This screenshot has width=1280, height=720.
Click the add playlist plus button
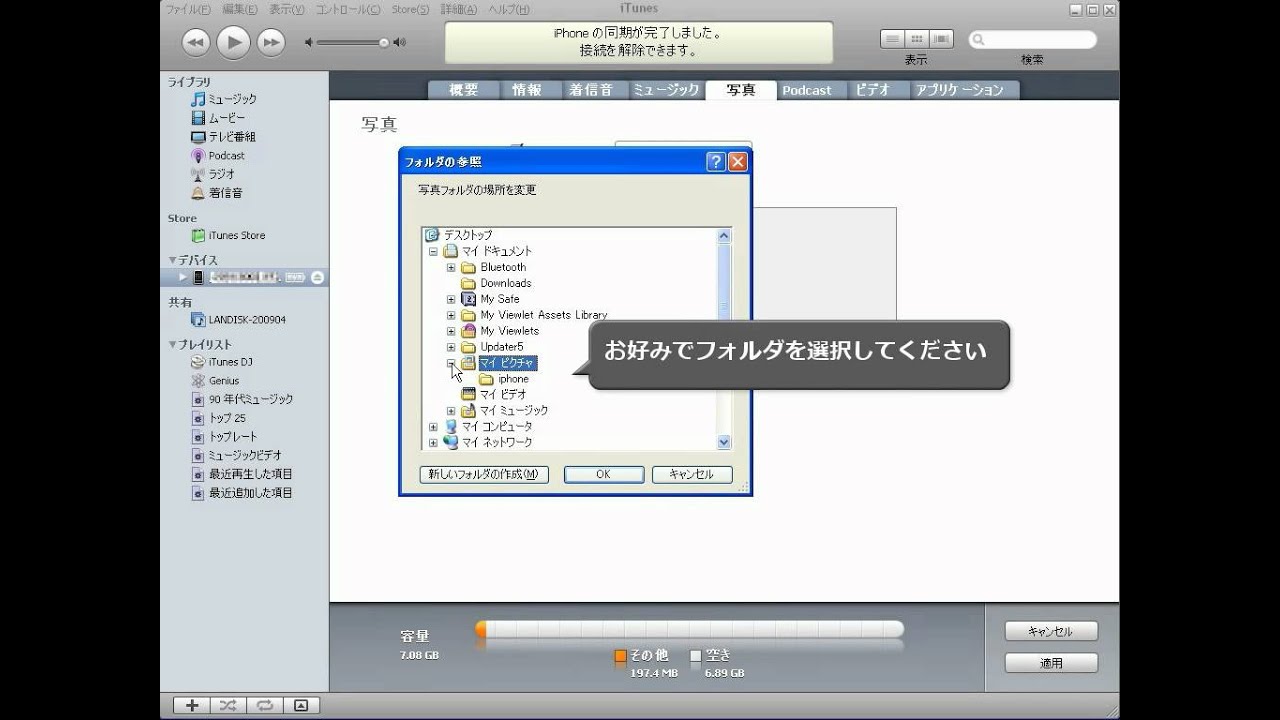tap(192, 706)
